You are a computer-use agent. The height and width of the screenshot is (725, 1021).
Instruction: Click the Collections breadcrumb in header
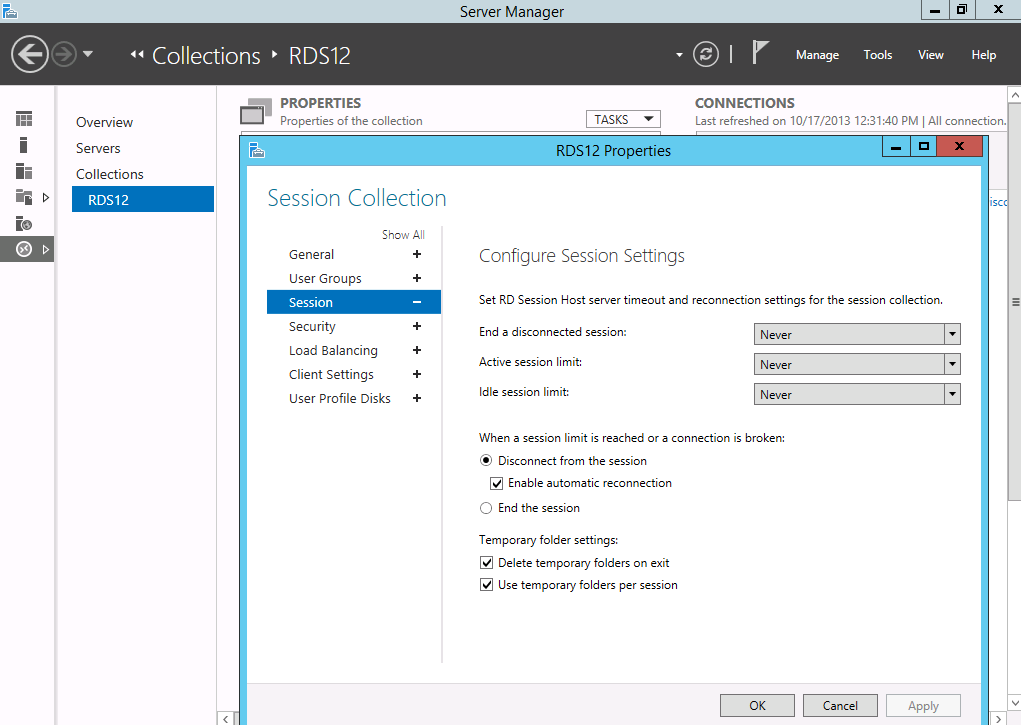[206, 56]
